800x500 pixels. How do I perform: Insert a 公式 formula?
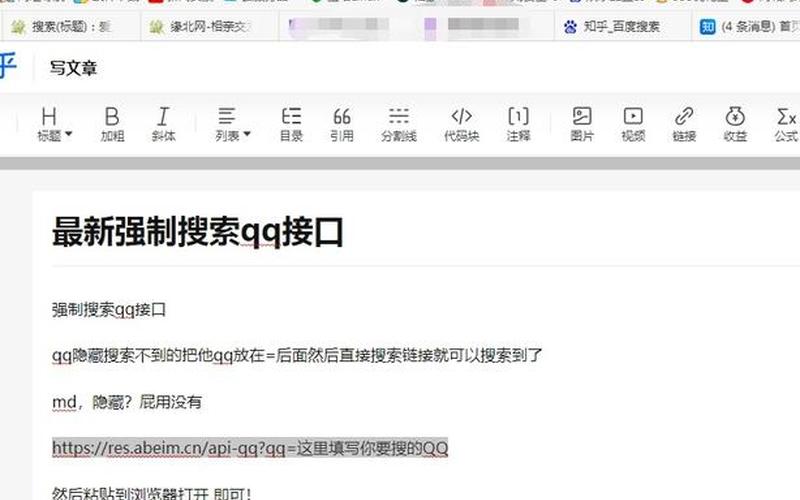point(786,124)
